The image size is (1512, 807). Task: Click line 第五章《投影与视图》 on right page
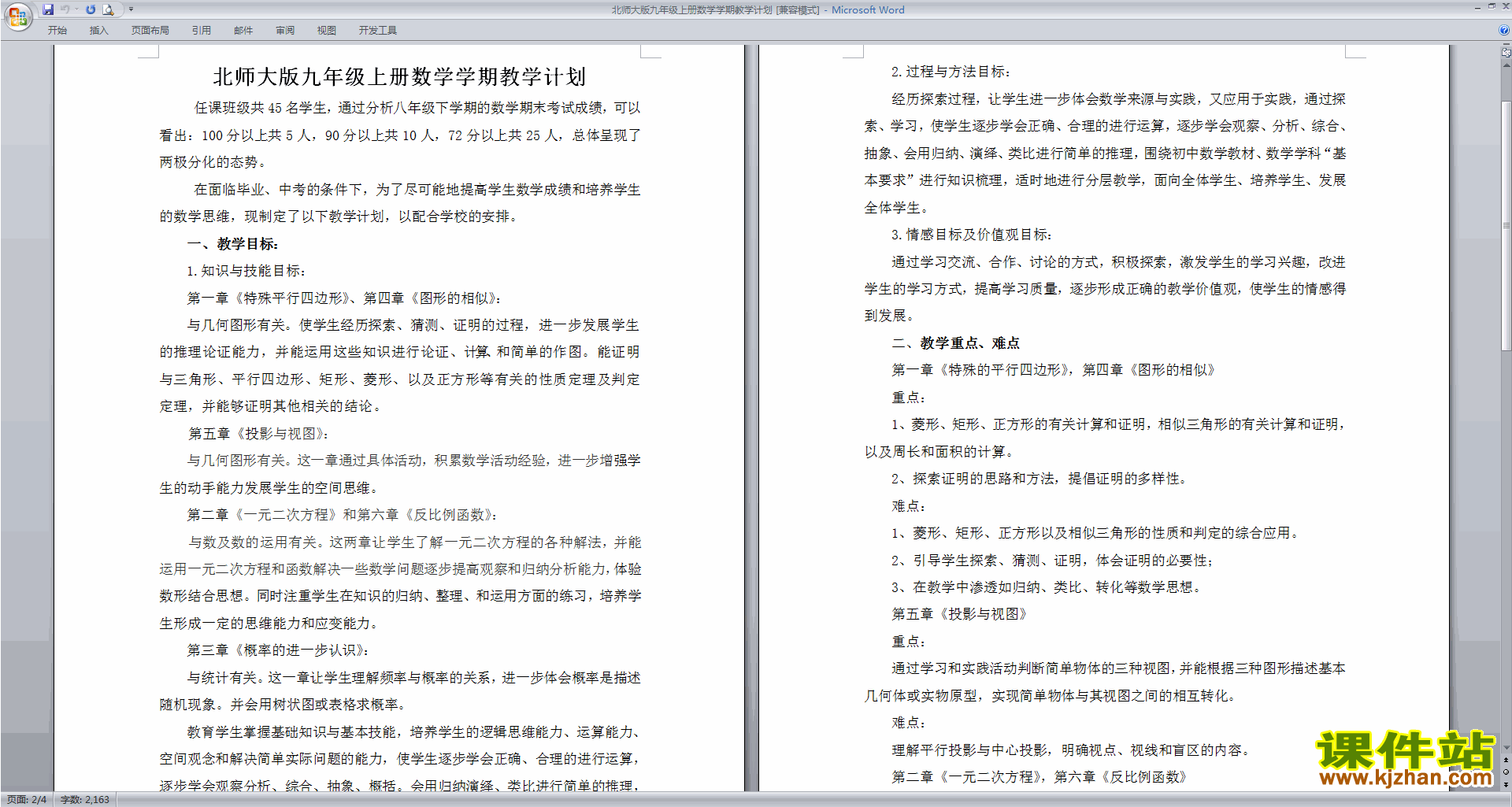coord(959,614)
